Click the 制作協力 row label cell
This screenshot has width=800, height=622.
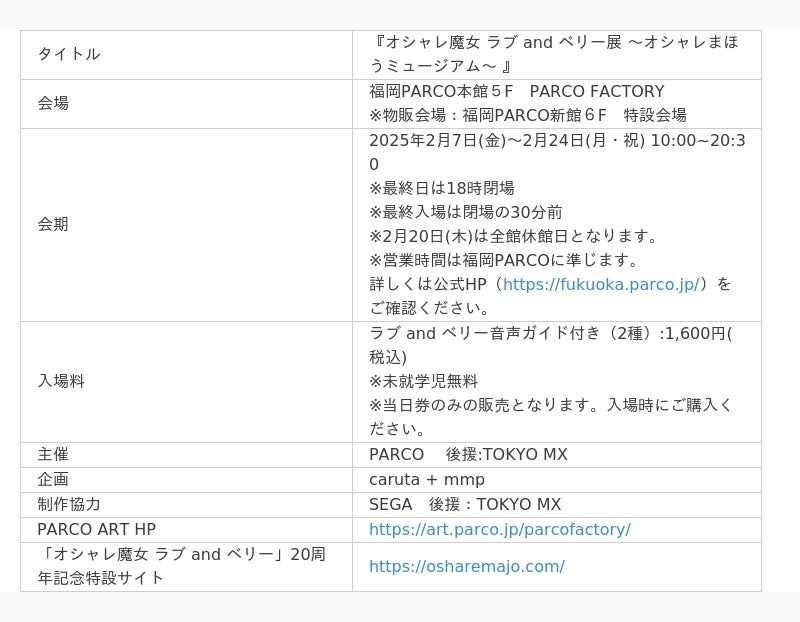186,505
